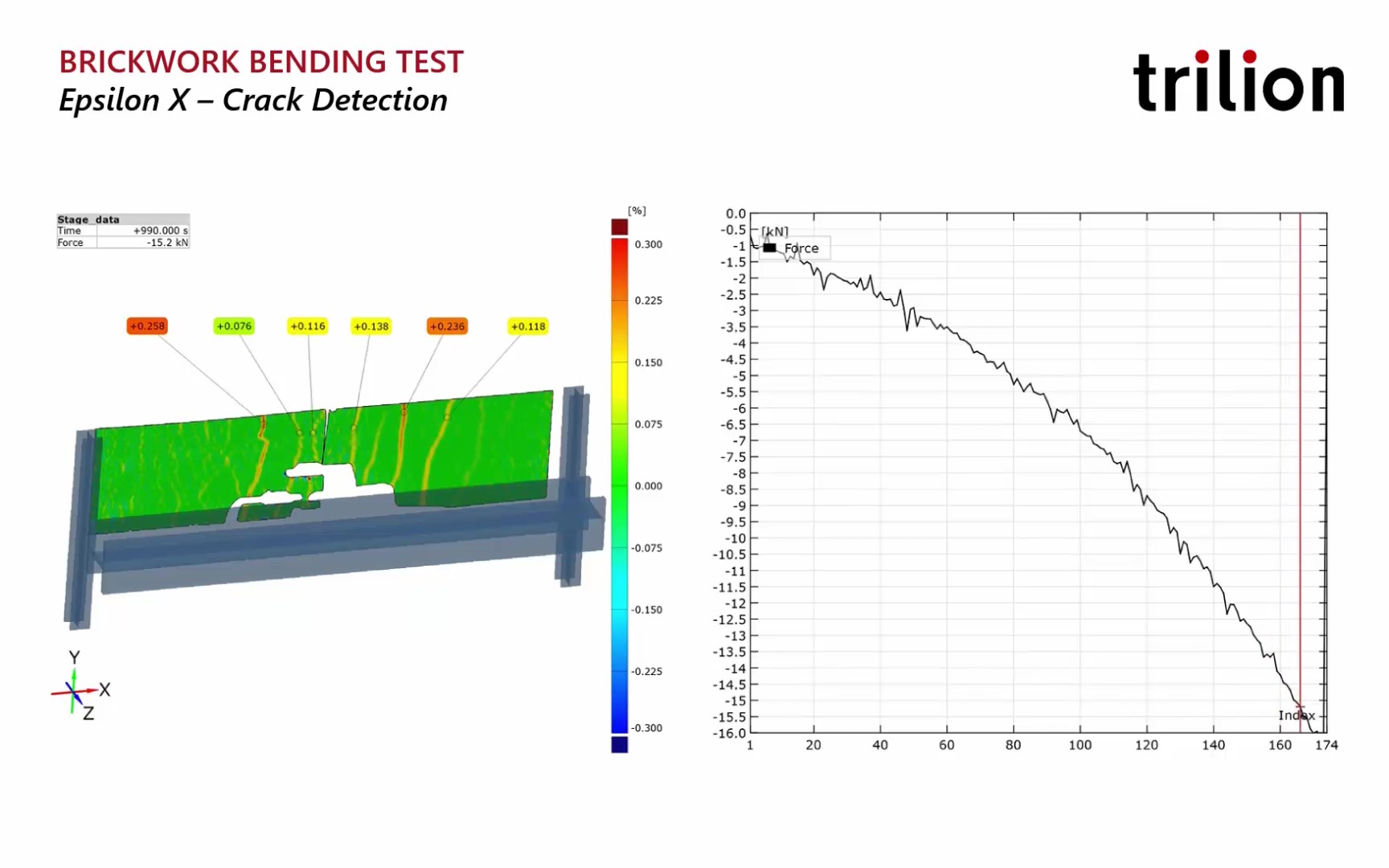The height and width of the screenshot is (868, 1389).
Task: Expand the Force legend box
Action: point(795,248)
